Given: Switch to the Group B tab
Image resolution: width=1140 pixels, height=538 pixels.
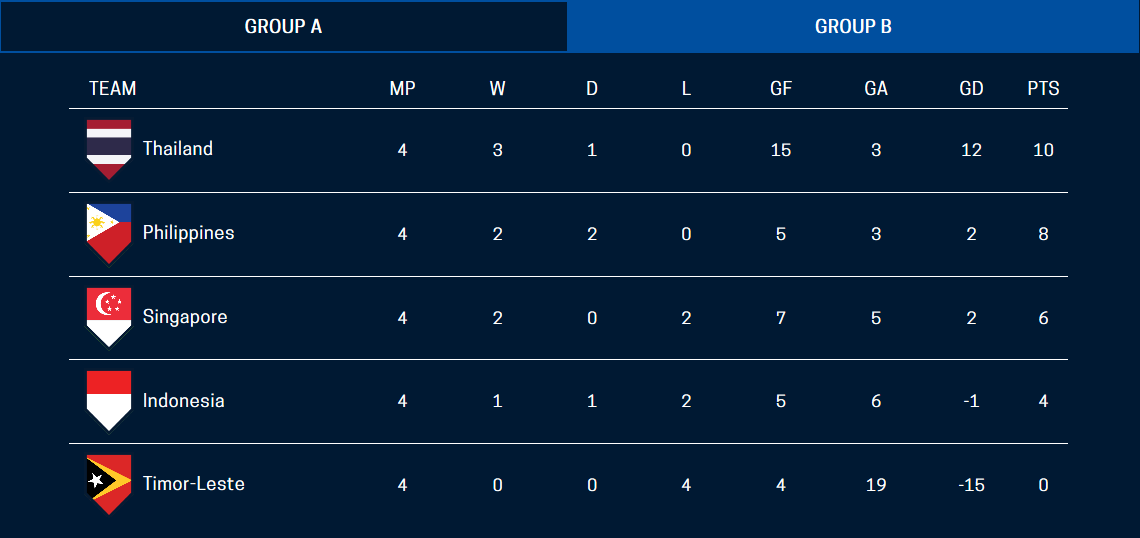Looking at the screenshot, I should click(x=853, y=27).
